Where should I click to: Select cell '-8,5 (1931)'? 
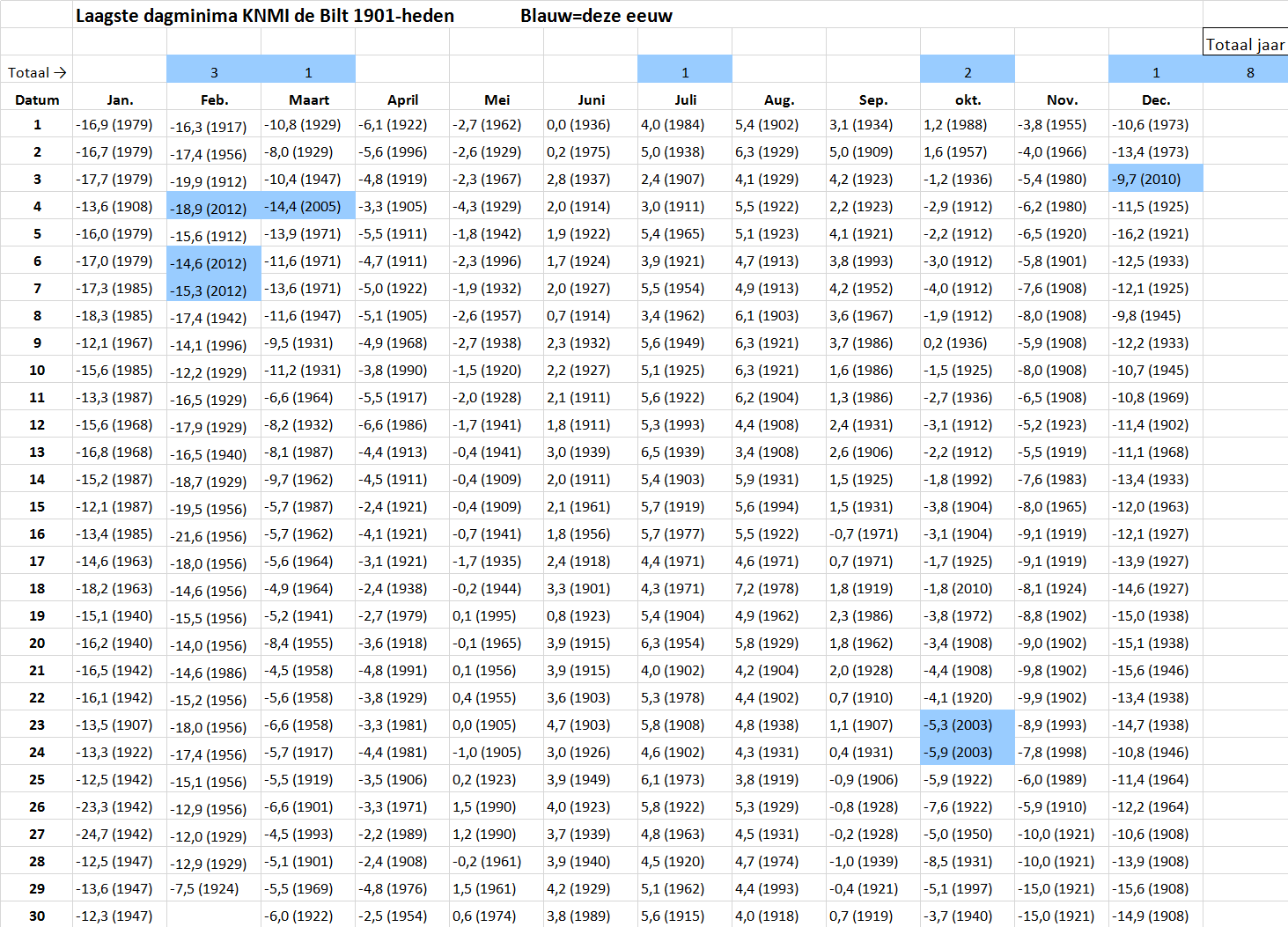[x=968, y=861]
